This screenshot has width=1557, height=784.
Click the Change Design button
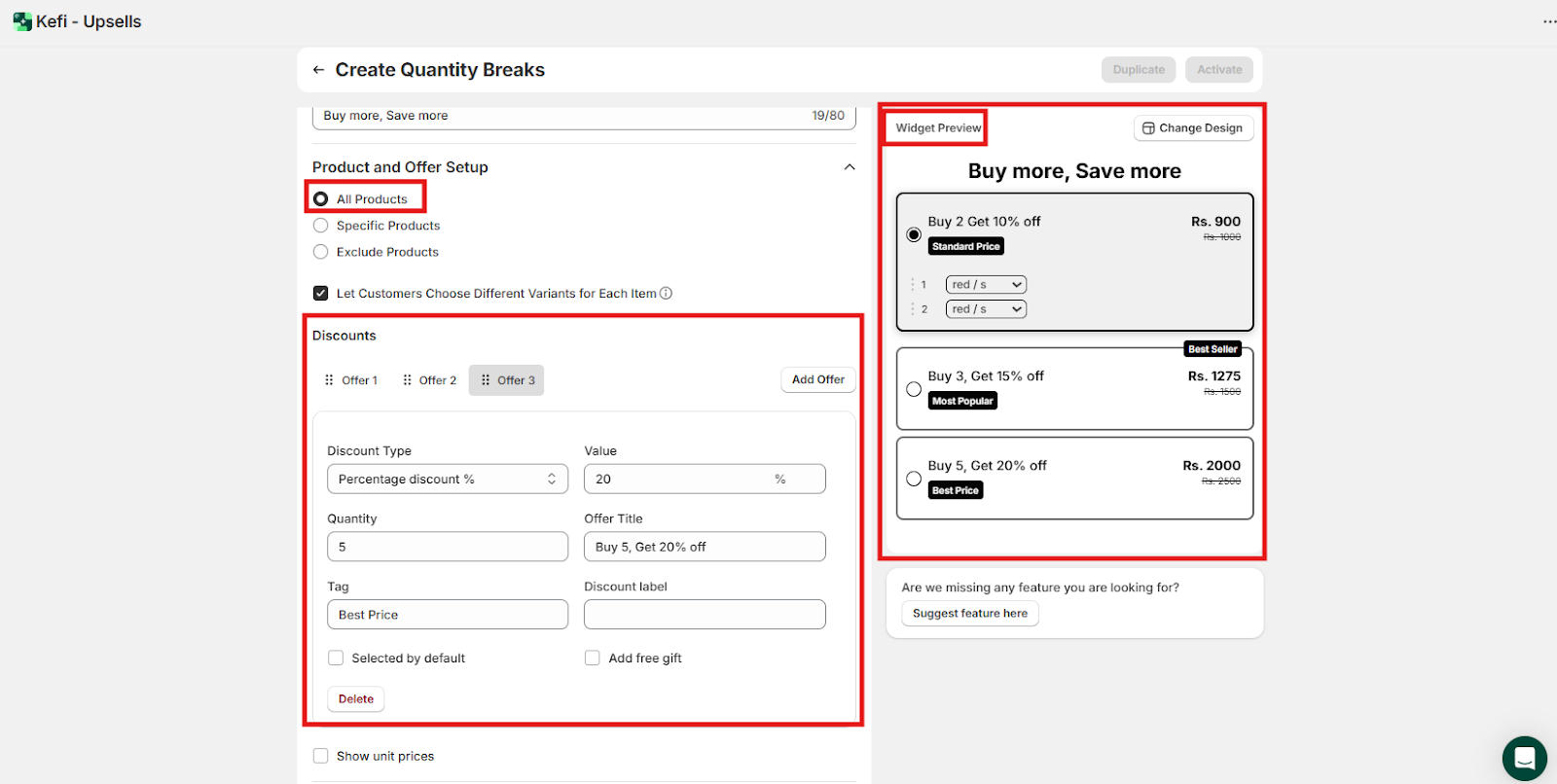[x=1193, y=128]
